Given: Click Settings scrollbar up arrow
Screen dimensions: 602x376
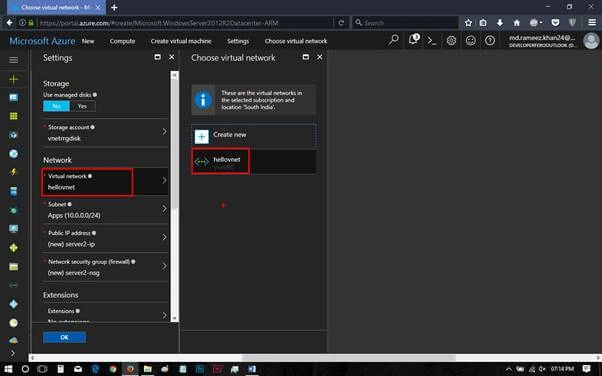Looking at the screenshot, I should click(x=175, y=75).
